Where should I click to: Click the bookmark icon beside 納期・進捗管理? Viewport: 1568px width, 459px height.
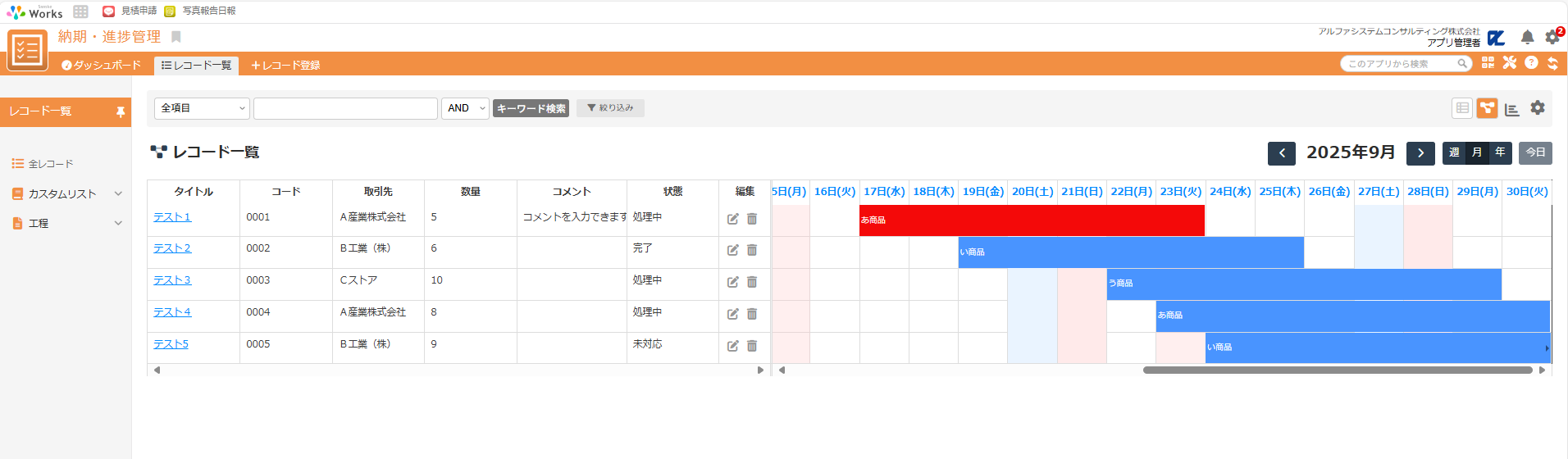(x=175, y=37)
